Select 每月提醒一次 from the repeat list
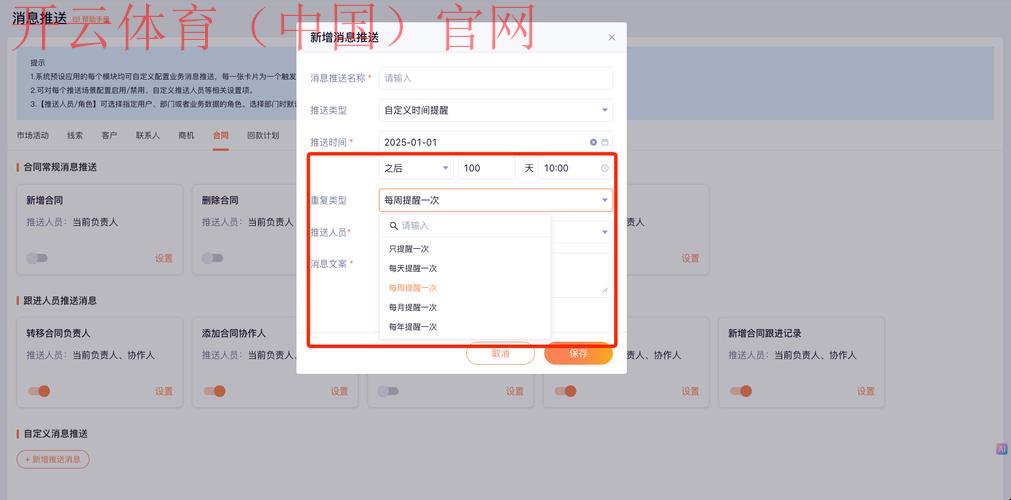The image size is (1011, 500). coord(413,307)
